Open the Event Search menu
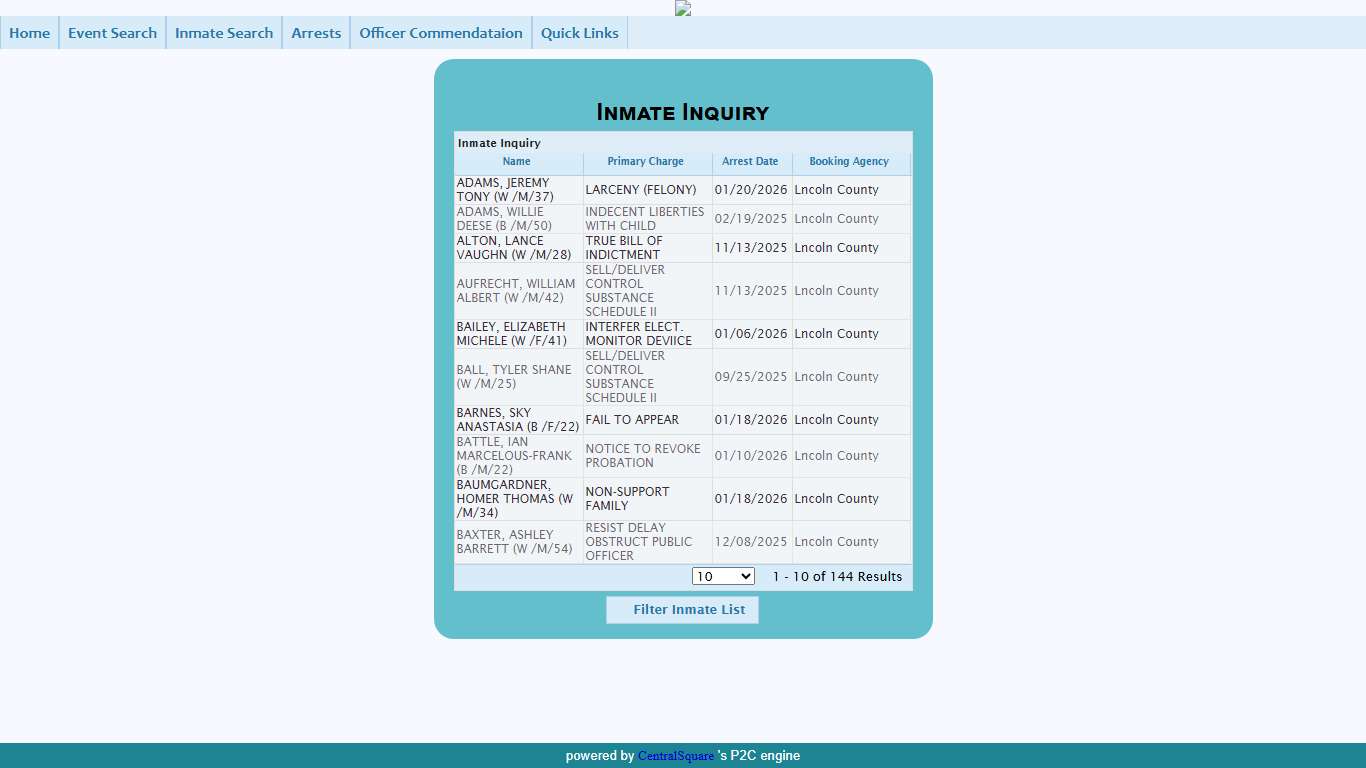The width and height of the screenshot is (1366, 768). (x=112, y=33)
